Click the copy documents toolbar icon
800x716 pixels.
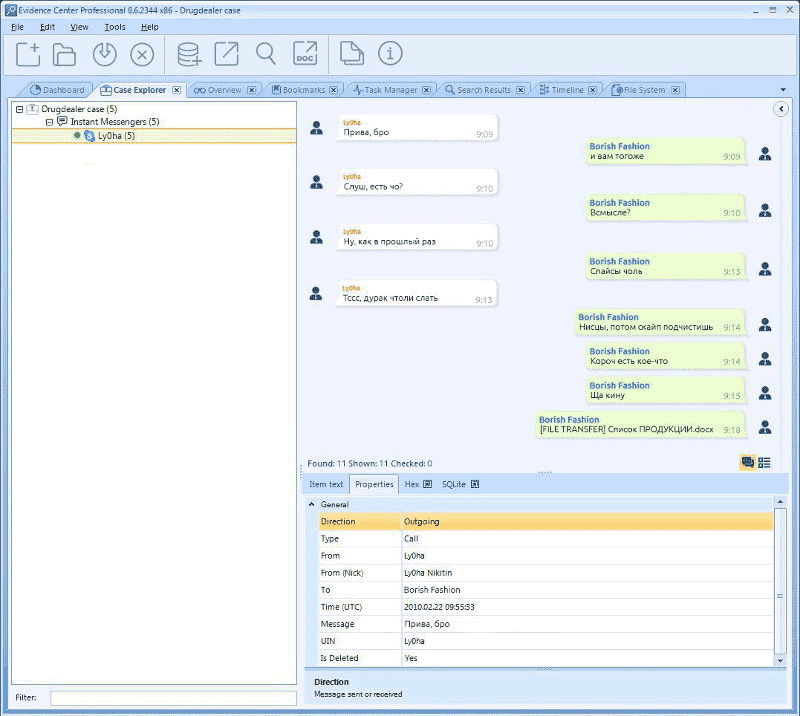pos(351,54)
